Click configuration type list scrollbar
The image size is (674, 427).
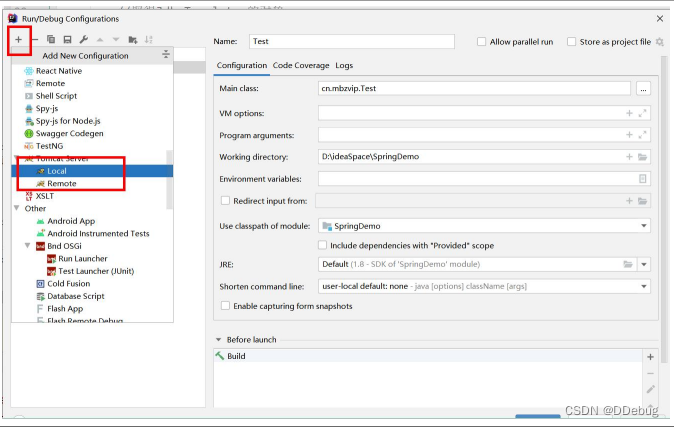tap(169, 179)
